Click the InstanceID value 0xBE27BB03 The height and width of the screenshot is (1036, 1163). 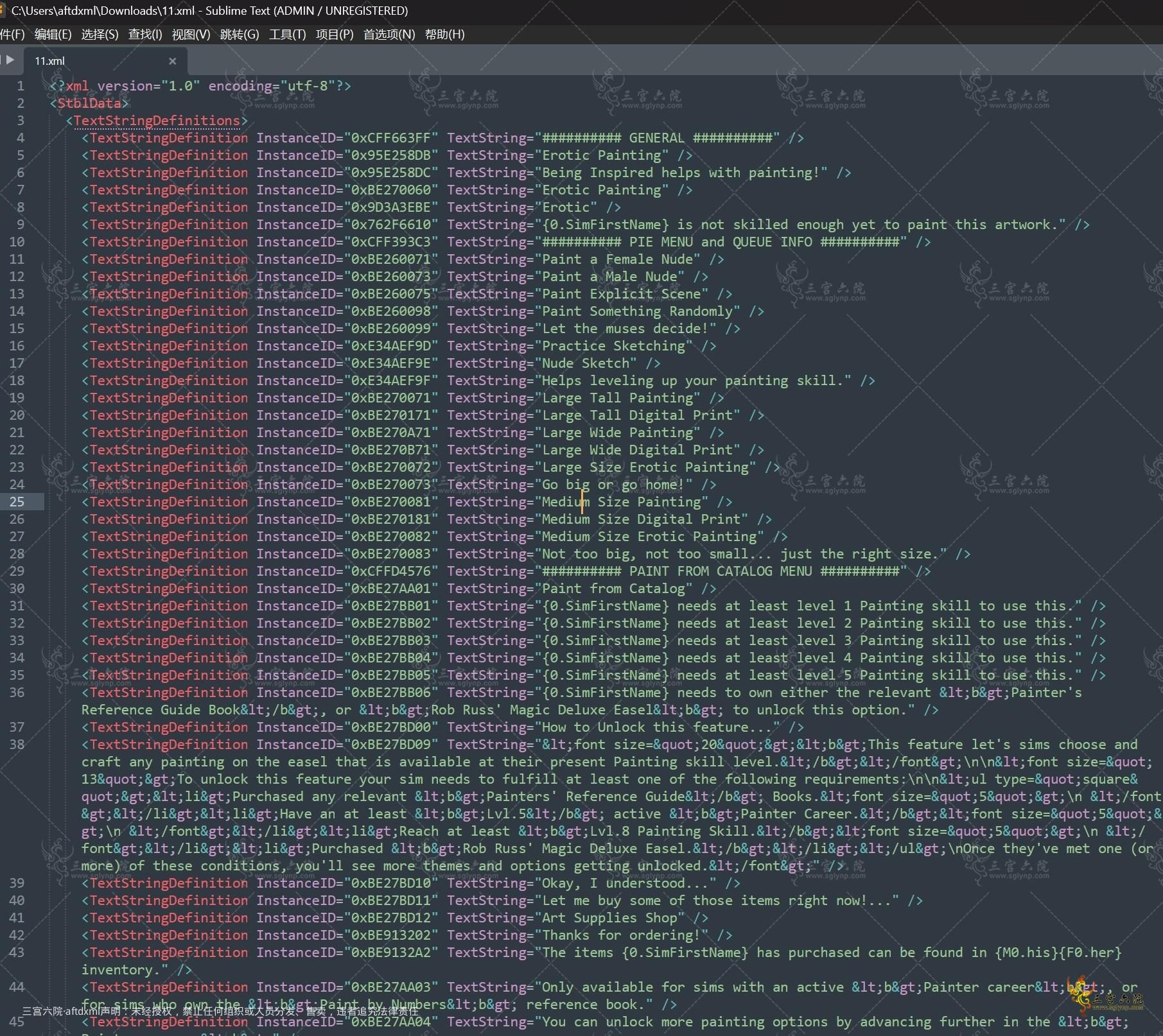click(x=391, y=641)
